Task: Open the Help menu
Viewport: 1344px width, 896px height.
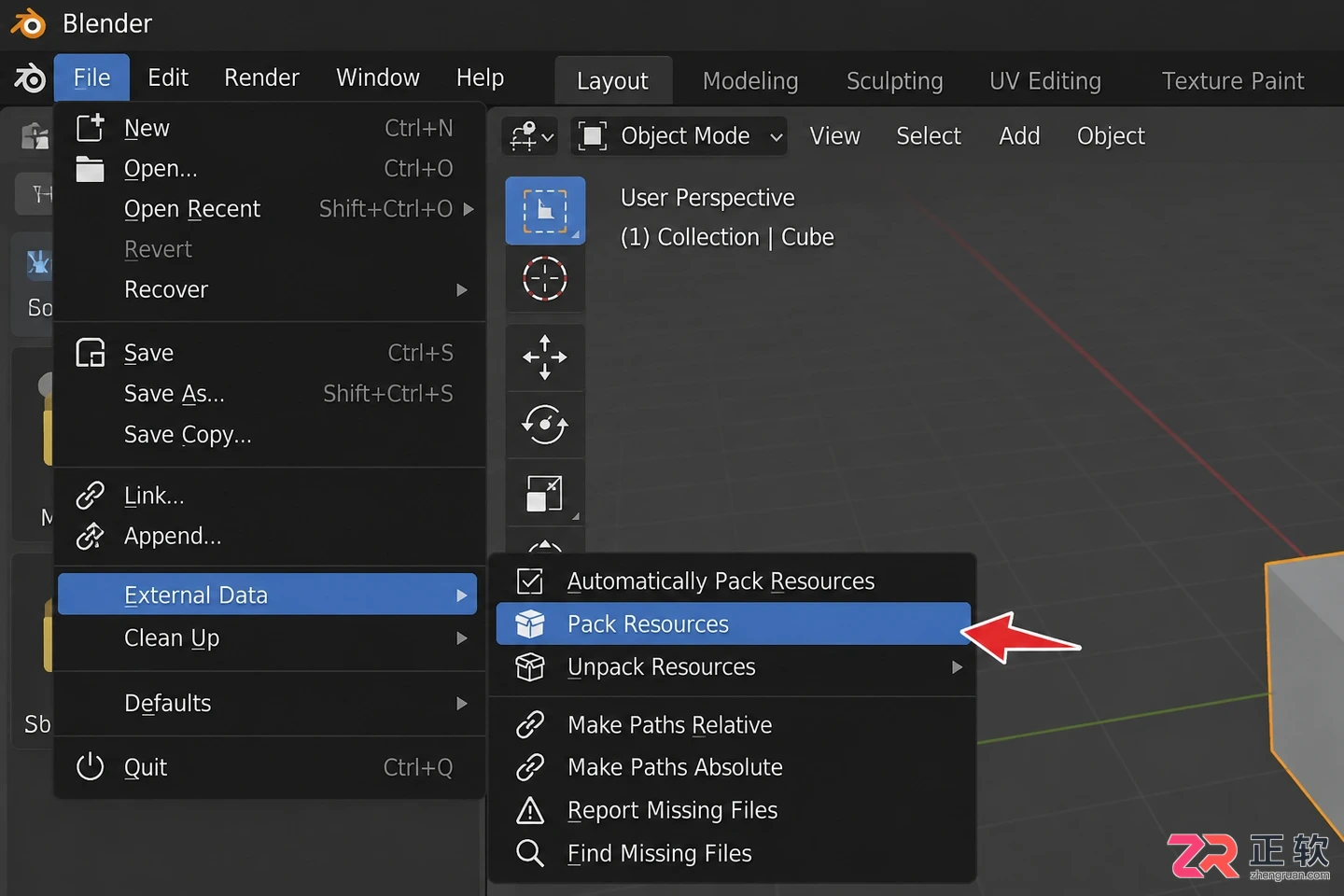Action: (480, 77)
